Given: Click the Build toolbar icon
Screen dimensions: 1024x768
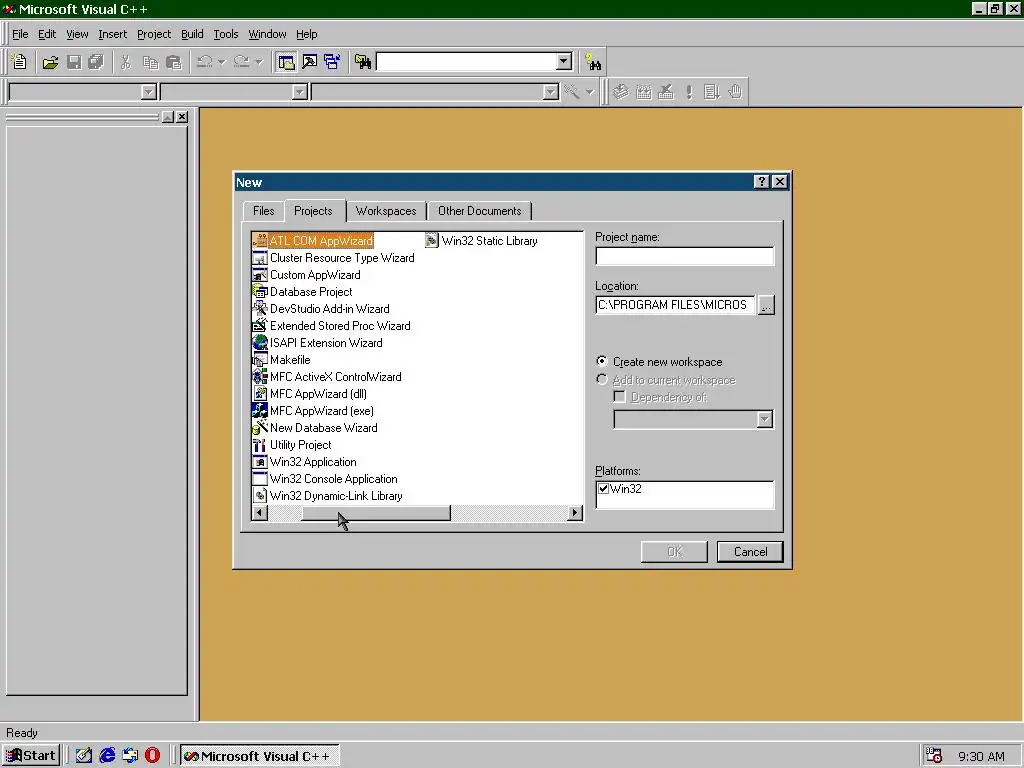Looking at the screenshot, I should (643, 91).
